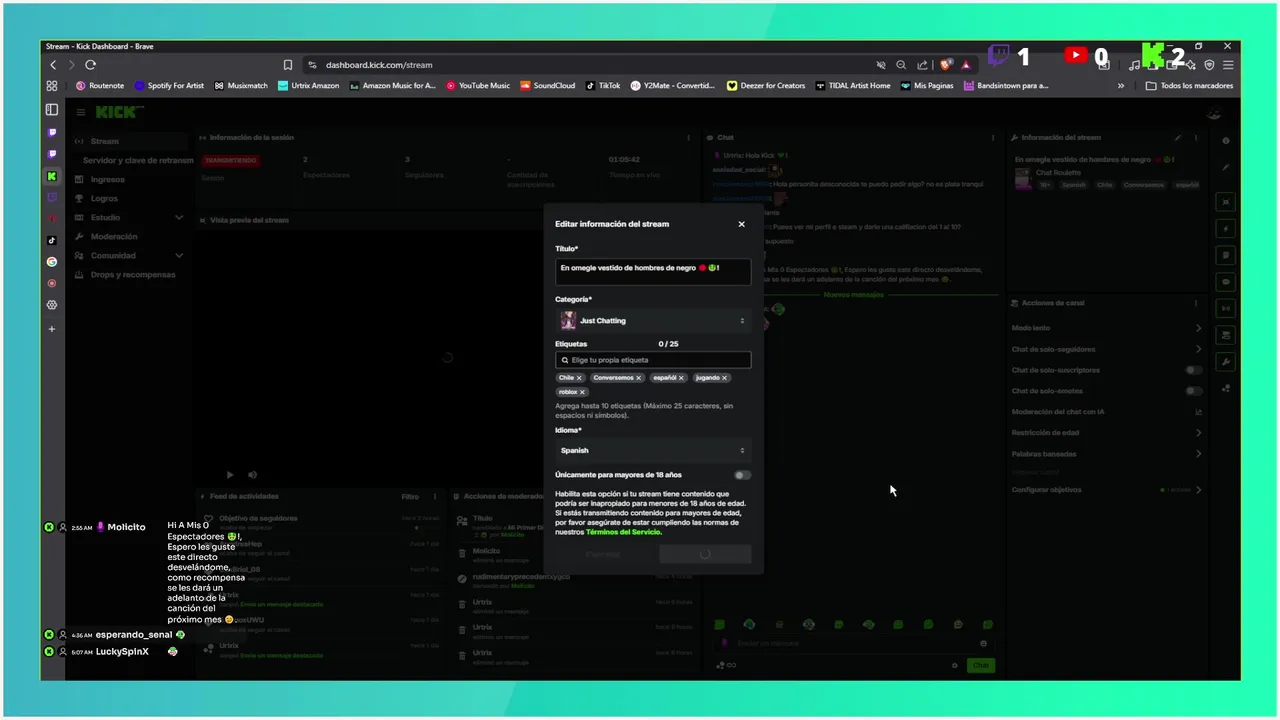
Task: Share this page using the share icon
Action: click(922, 65)
